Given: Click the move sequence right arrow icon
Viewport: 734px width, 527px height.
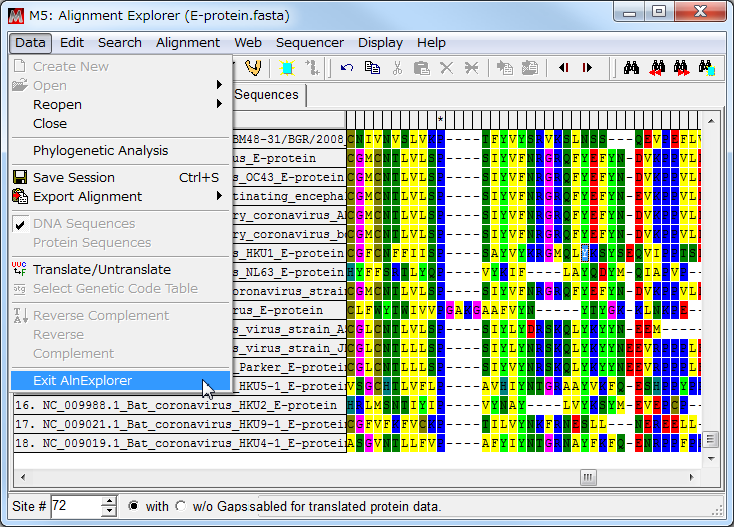Looking at the screenshot, I should (x=587, y=68).
